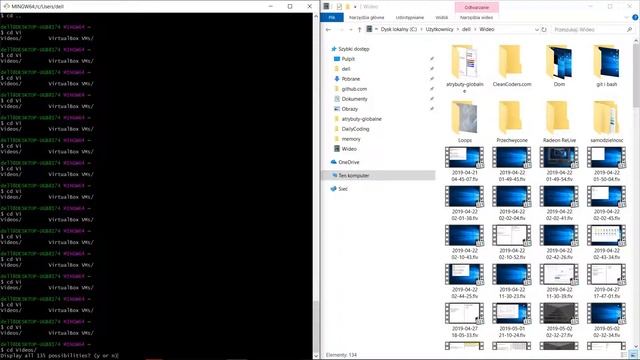Select video 2019-04-22 01-49-54.flv

[559, 164]
